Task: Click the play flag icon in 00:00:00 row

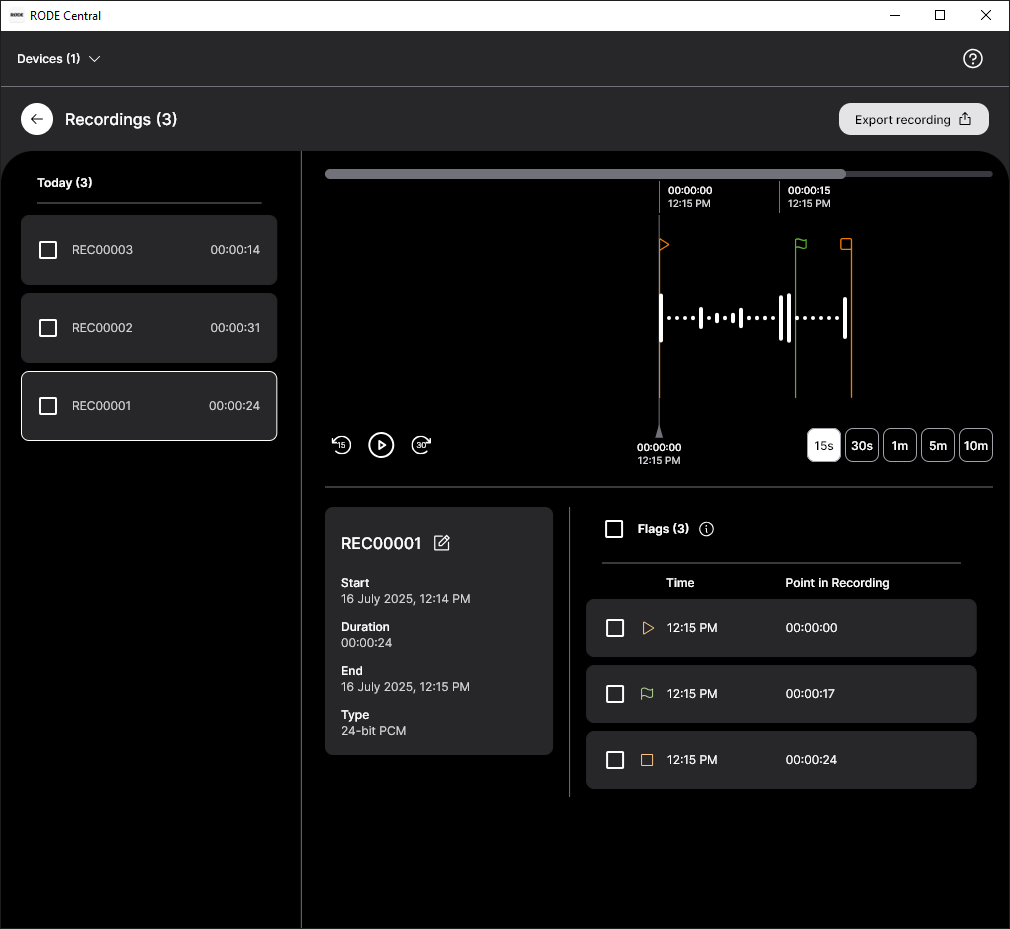Action: [x=648, y=628]
